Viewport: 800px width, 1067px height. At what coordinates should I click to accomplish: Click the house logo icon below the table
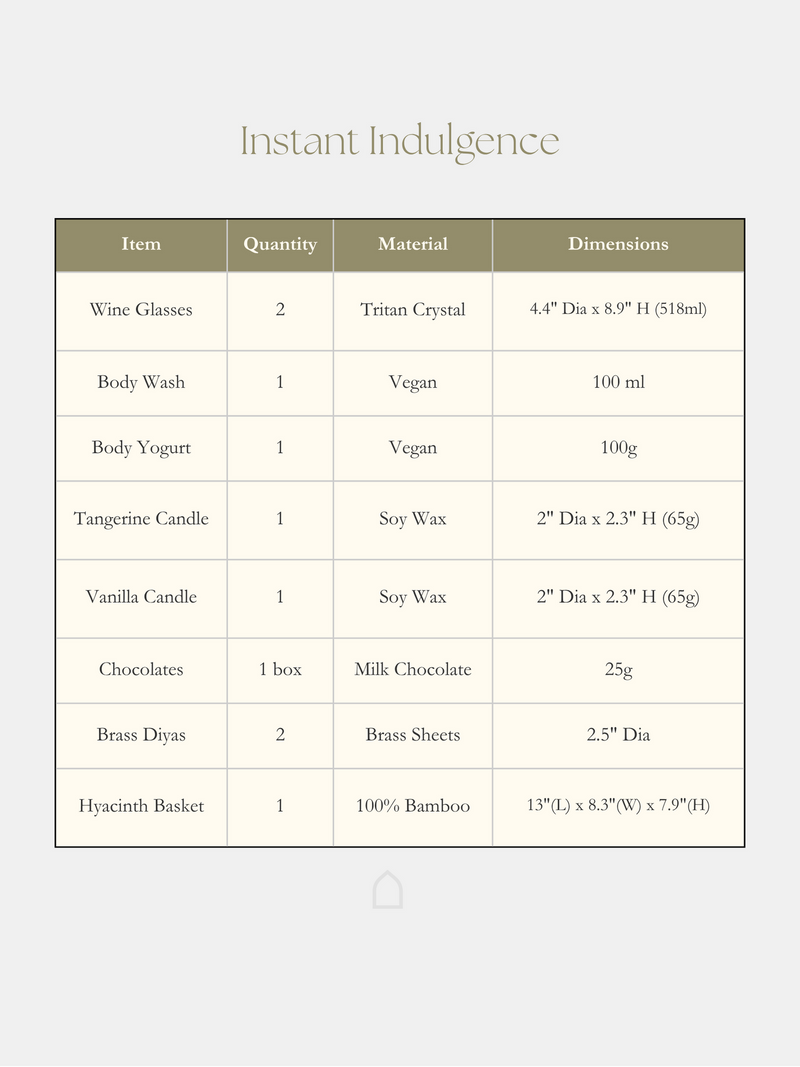[387, 890]
